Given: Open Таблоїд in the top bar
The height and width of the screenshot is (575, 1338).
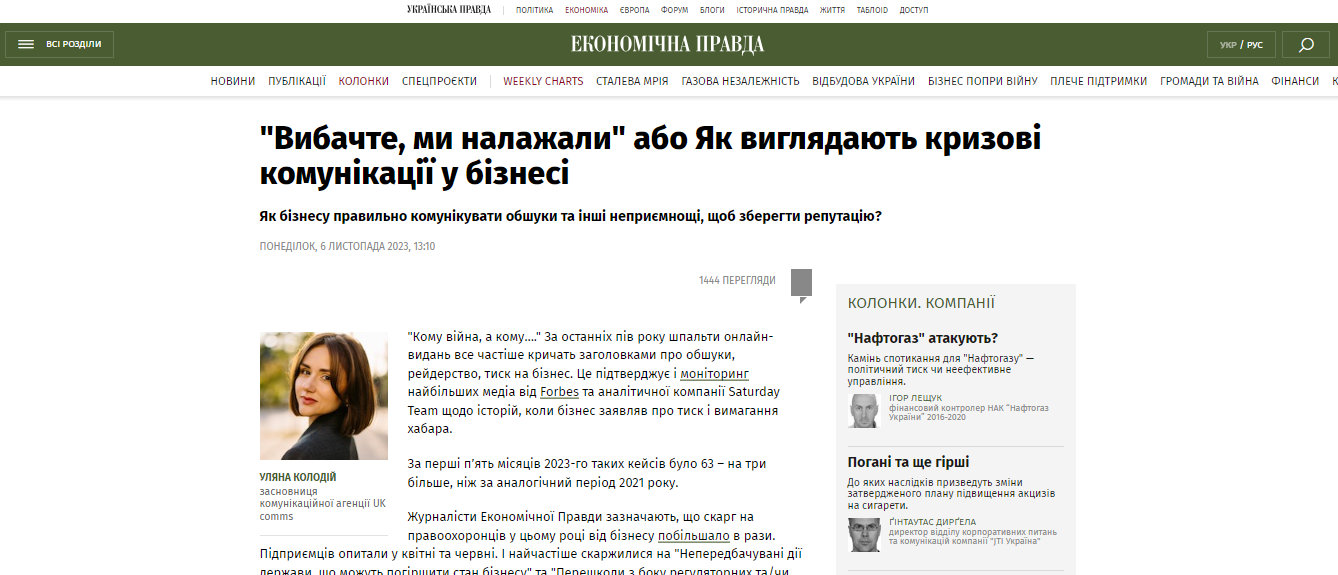Looking at the screenshot, I should 872,10.
